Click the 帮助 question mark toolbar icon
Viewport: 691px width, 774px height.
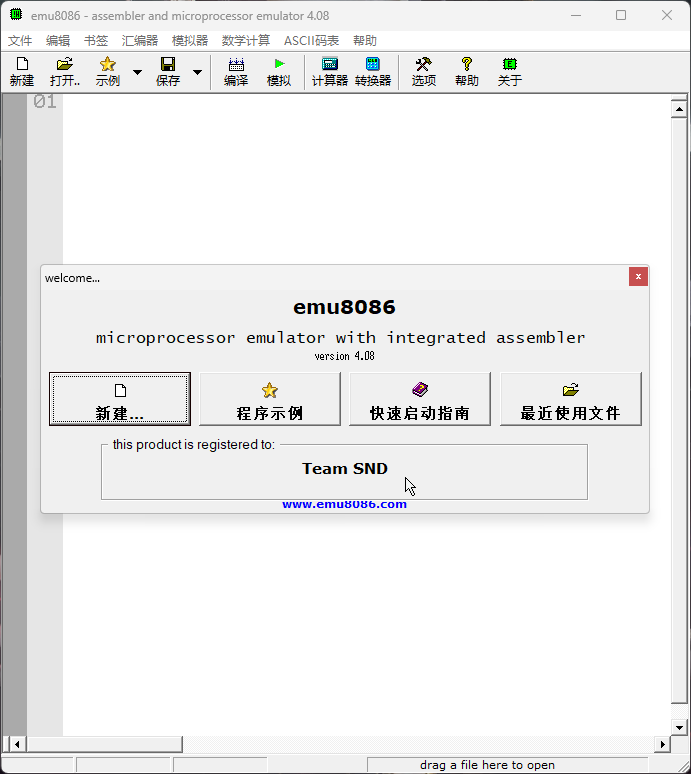coord(466,72)
